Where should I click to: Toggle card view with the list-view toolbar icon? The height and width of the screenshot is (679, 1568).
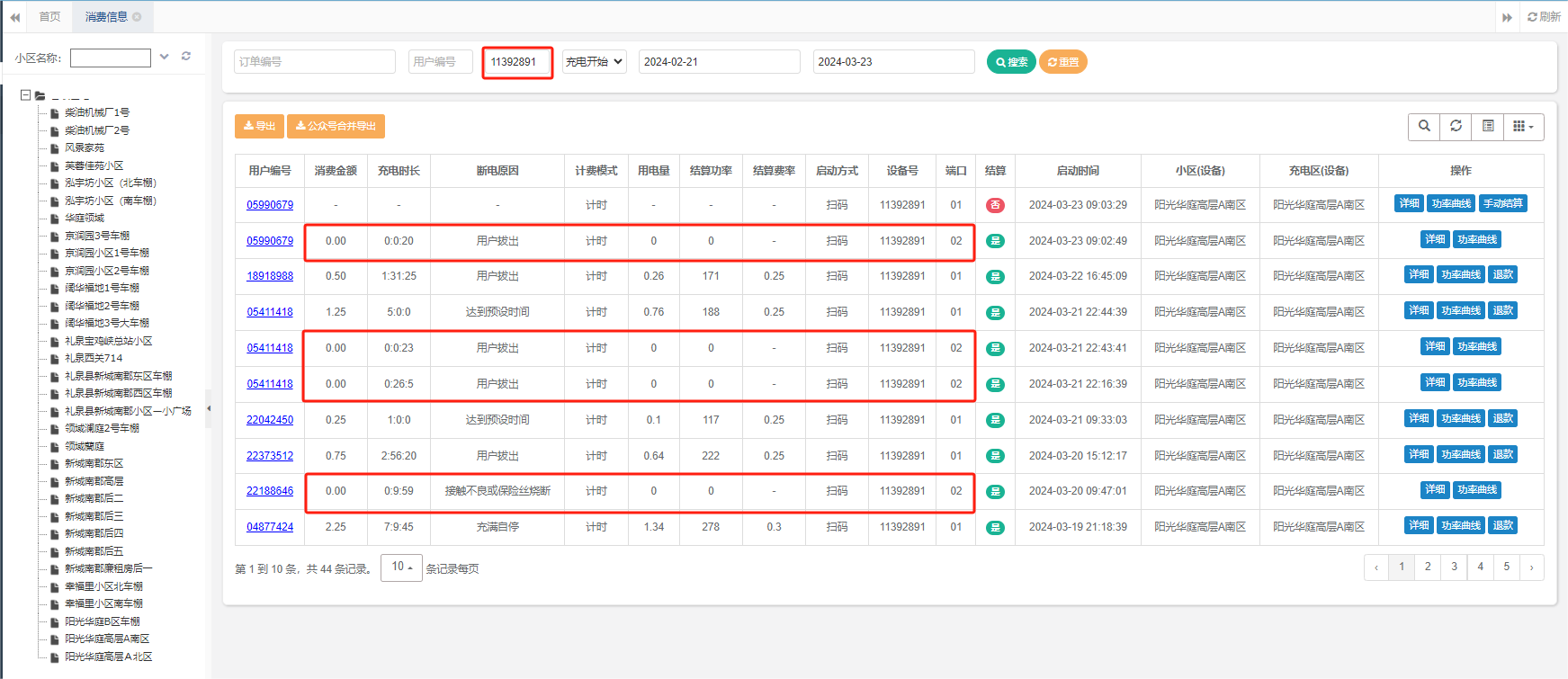pyautogui.click(x=1488, y=127)
